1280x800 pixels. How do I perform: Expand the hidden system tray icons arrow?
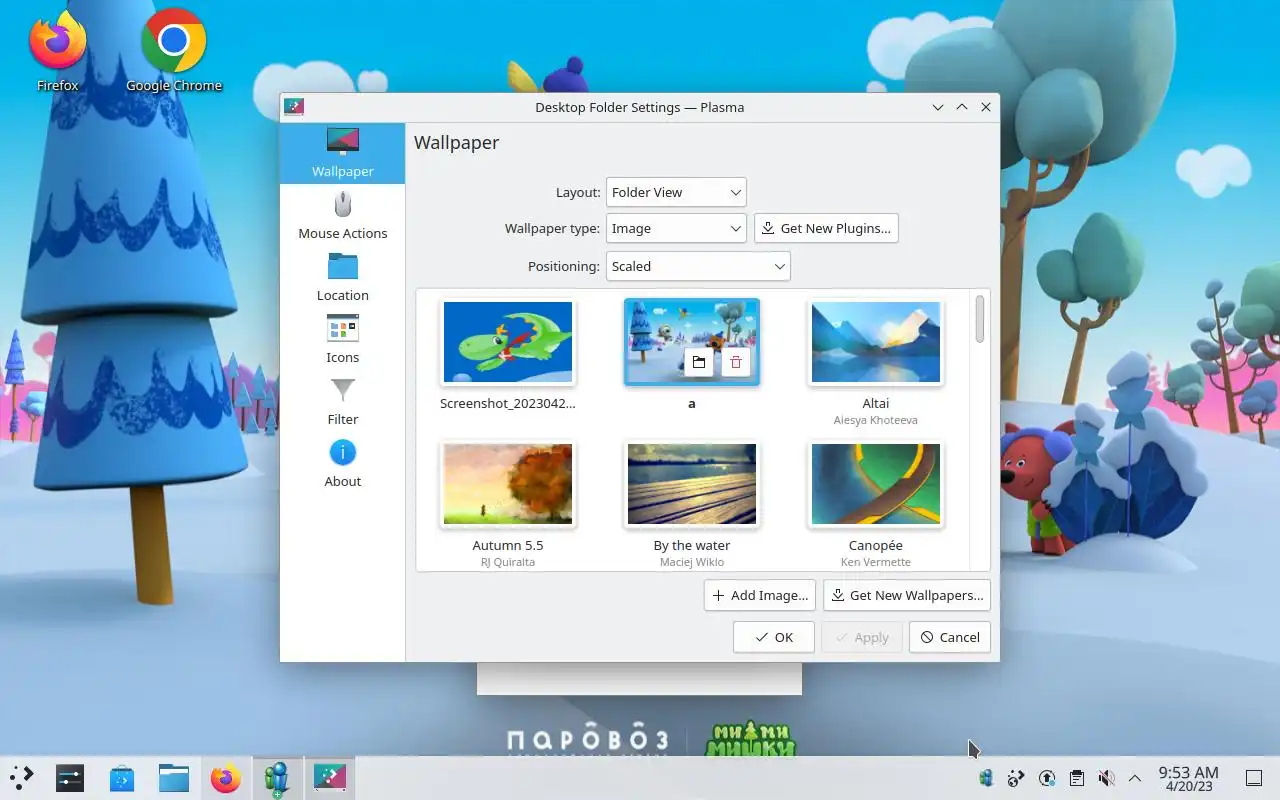point(1135,778)
